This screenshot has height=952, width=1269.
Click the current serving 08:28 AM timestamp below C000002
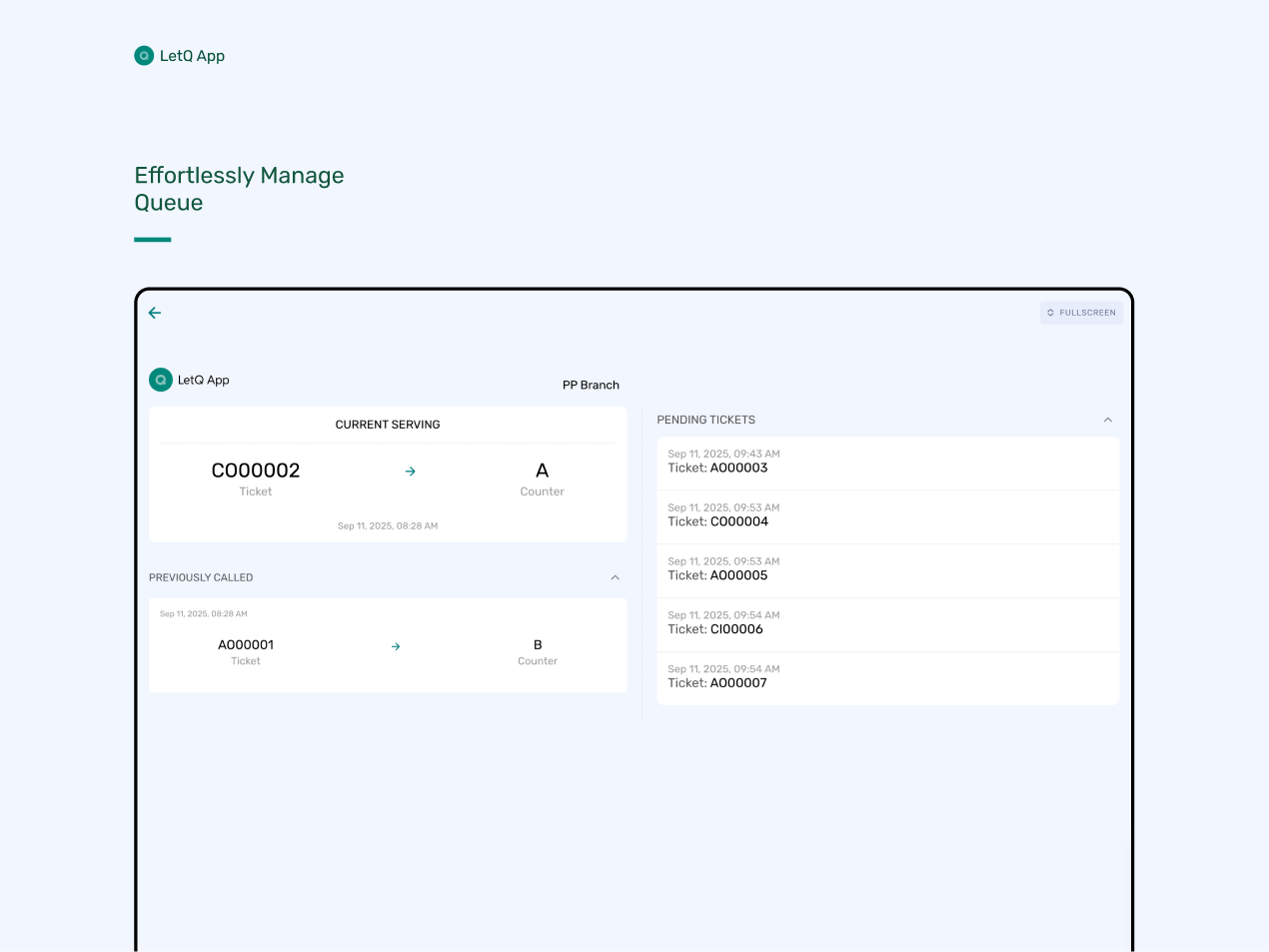coord(388,525)
